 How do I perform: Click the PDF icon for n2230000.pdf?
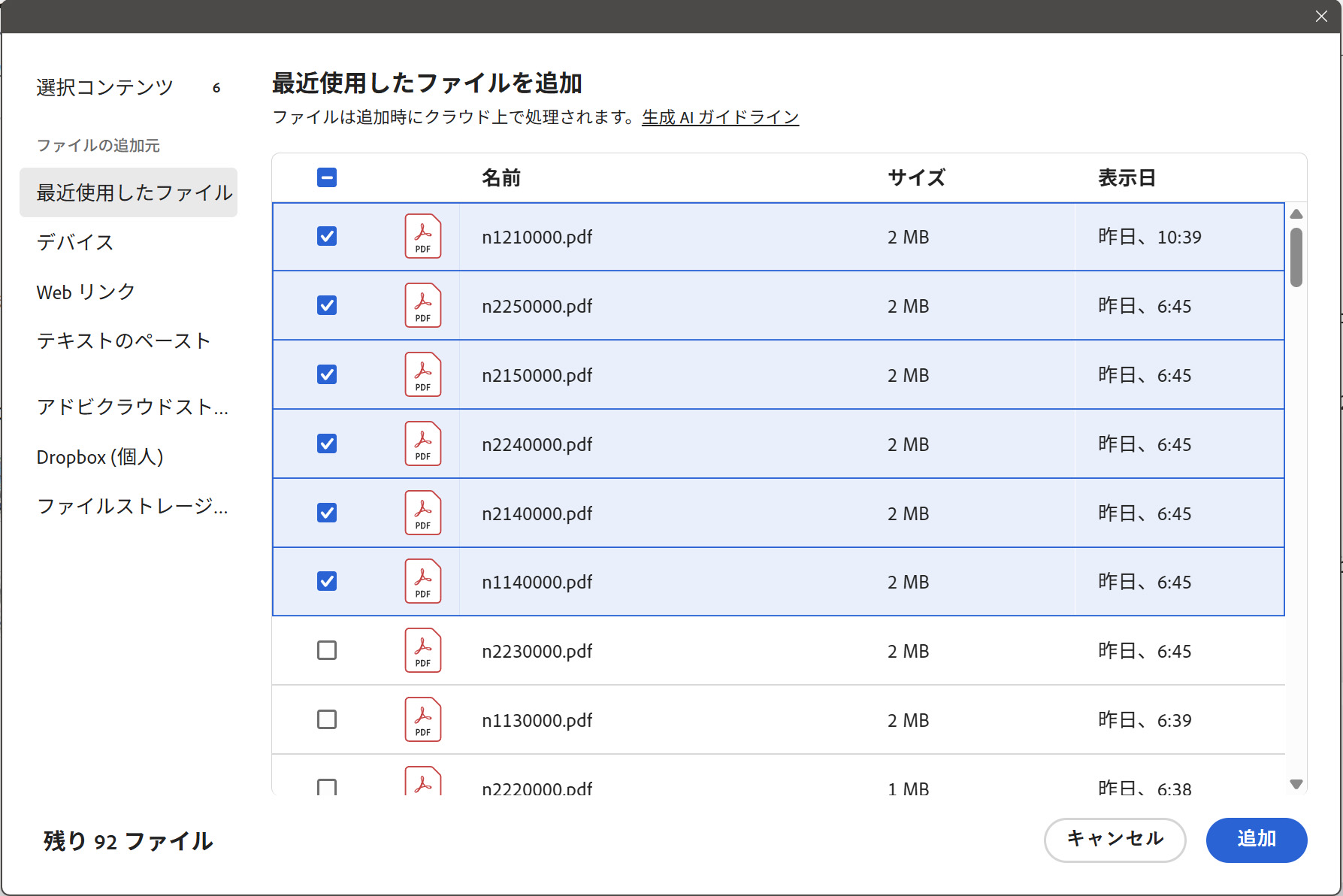point(422,651)
